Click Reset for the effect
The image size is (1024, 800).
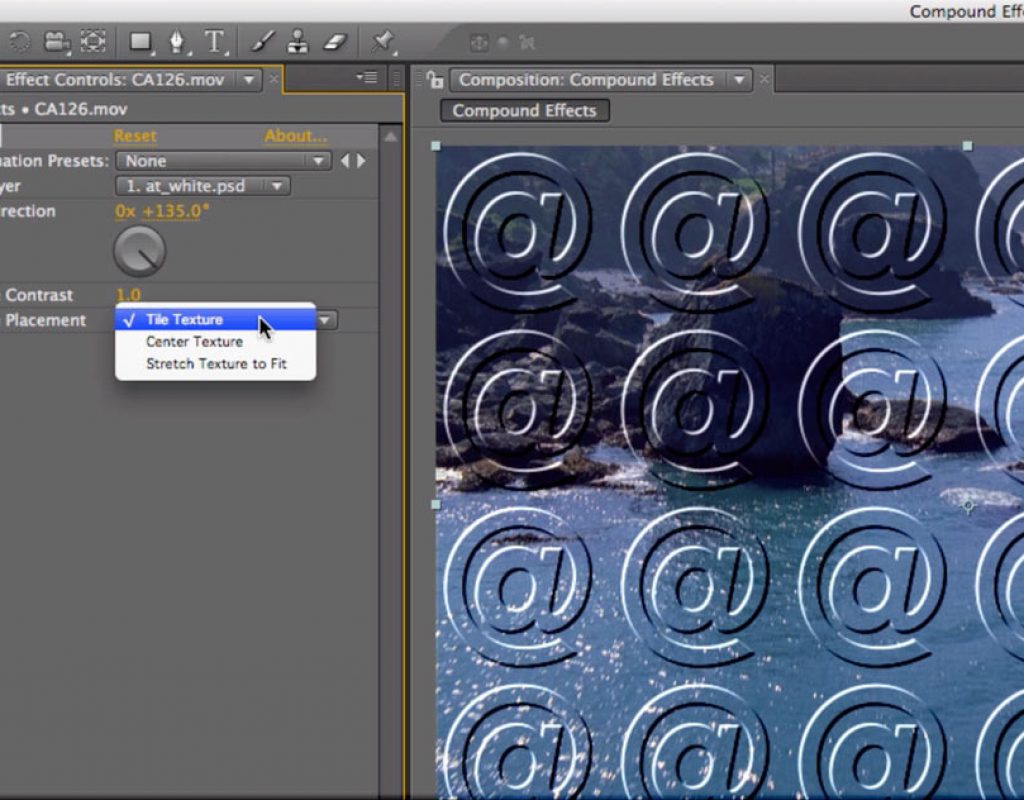[135, 136]
